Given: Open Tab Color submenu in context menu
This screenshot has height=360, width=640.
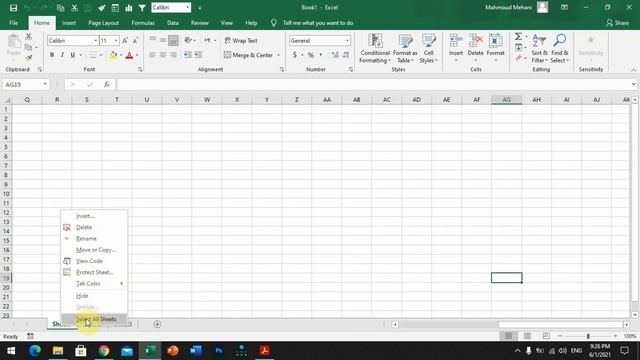Looking at the screenshot, I should click(x=94, y=283).
